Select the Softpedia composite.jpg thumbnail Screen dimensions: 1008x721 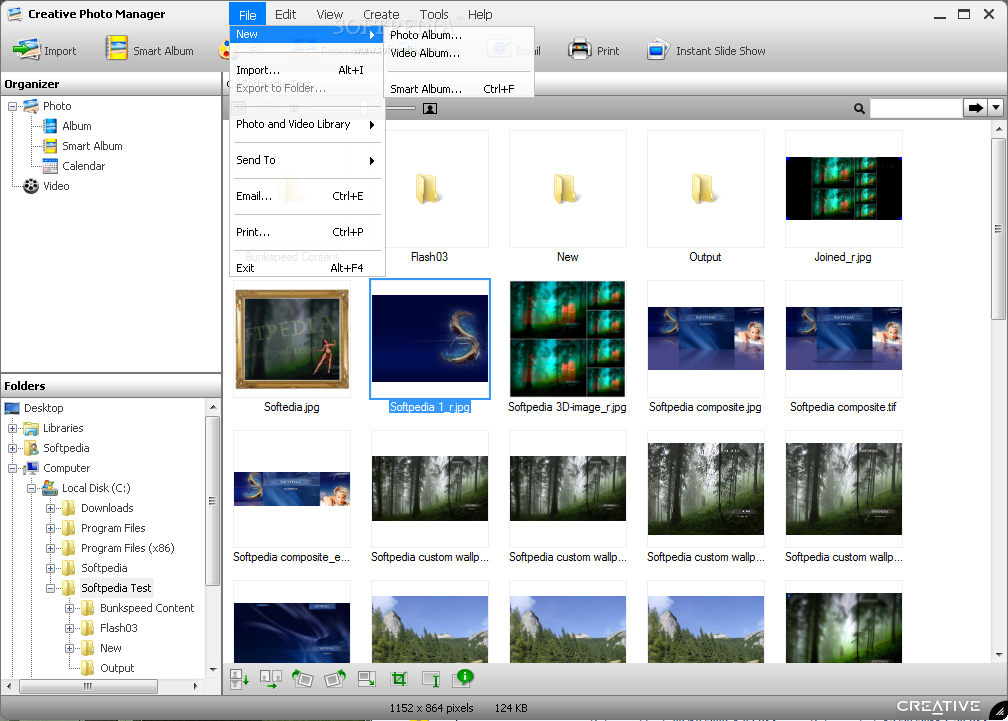point(705,339)
